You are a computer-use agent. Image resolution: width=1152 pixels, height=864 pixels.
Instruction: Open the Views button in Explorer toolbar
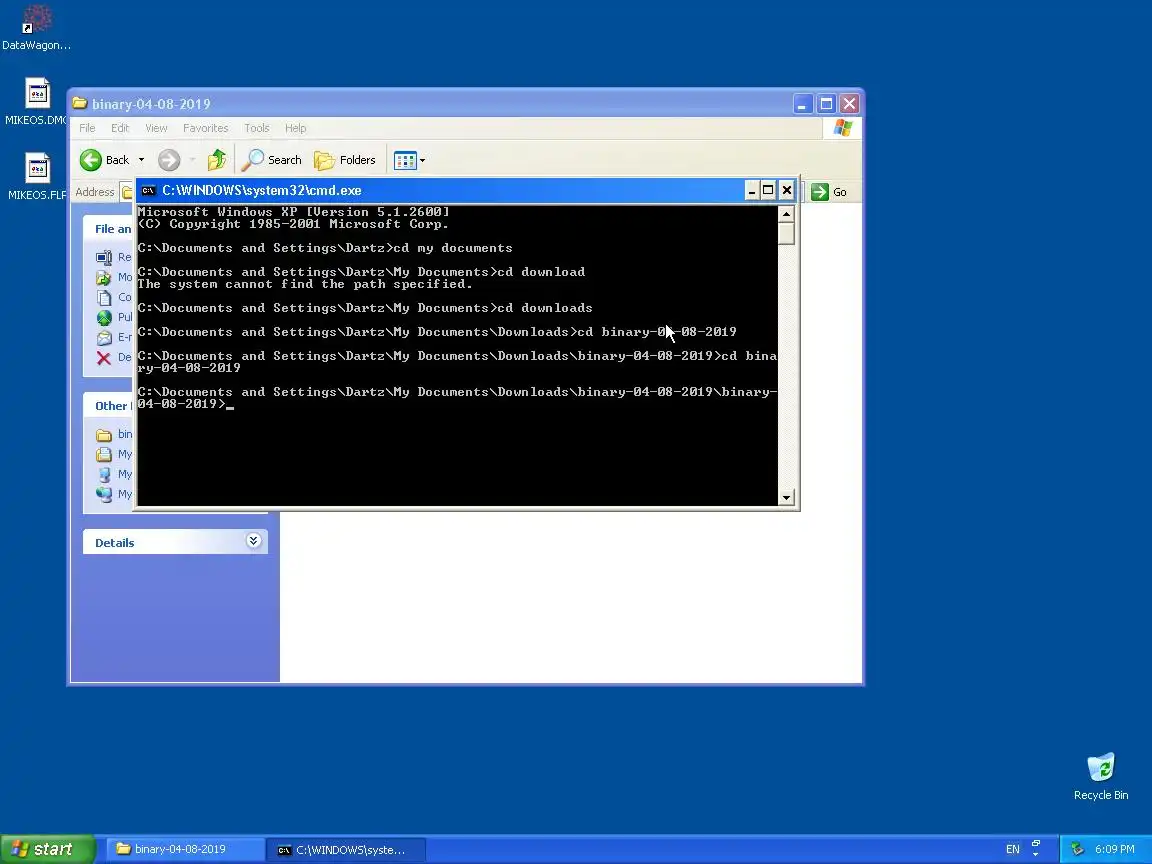pos(405,160)
